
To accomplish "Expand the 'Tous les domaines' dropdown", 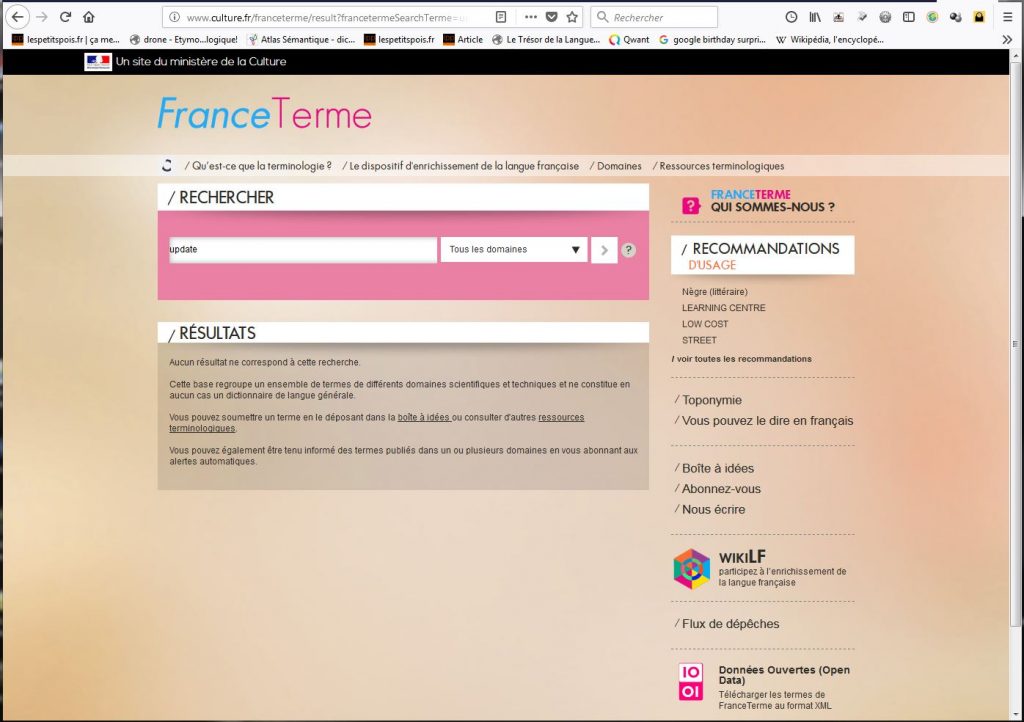I will pos(514,250).
